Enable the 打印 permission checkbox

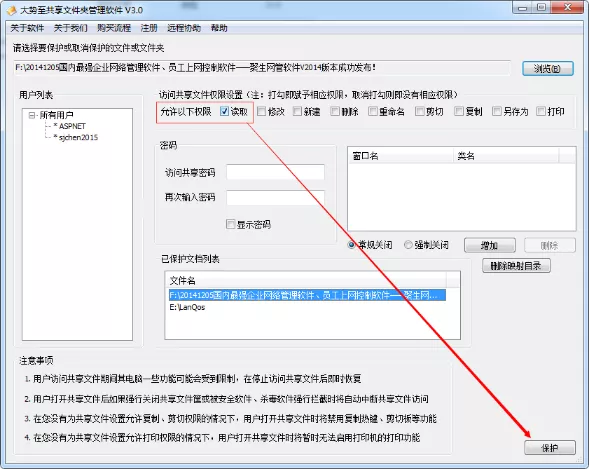[x=541, y=111]
